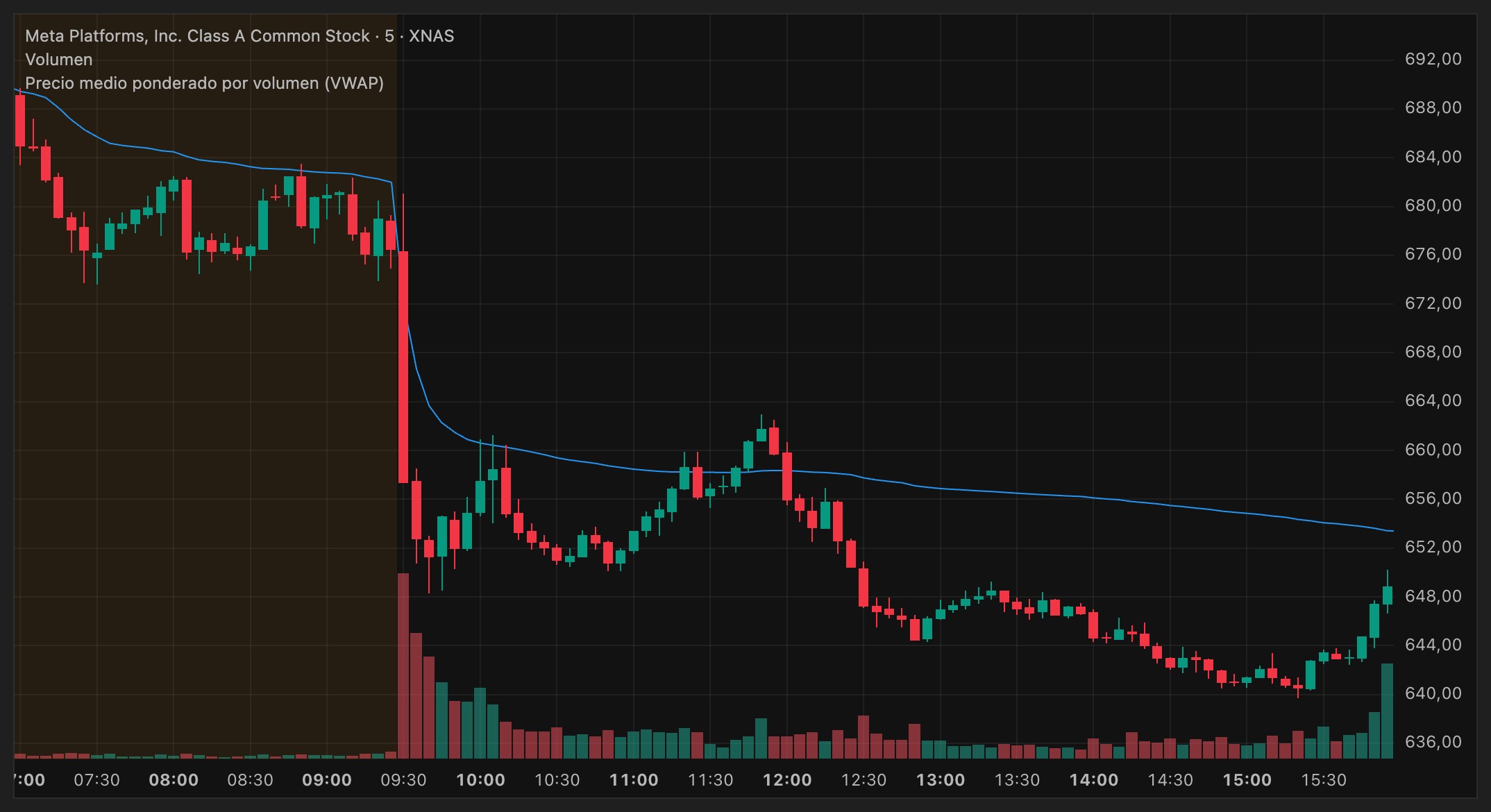1491x812 pixels.
Task: Click the 14:30 time axis label
Action: tap(1171, 780)
